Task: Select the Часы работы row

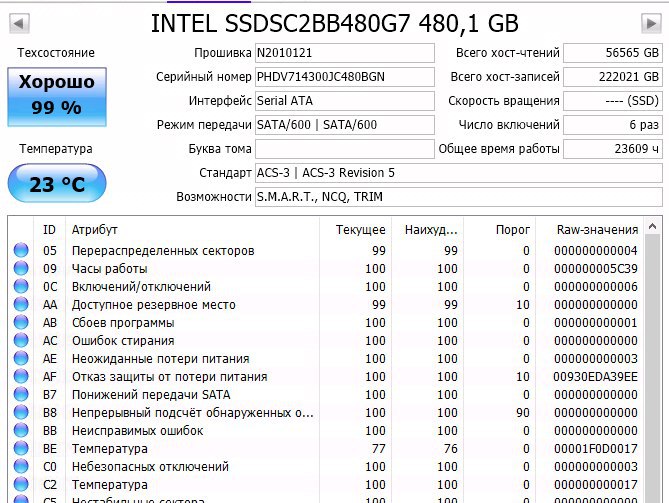Action: 326,268
